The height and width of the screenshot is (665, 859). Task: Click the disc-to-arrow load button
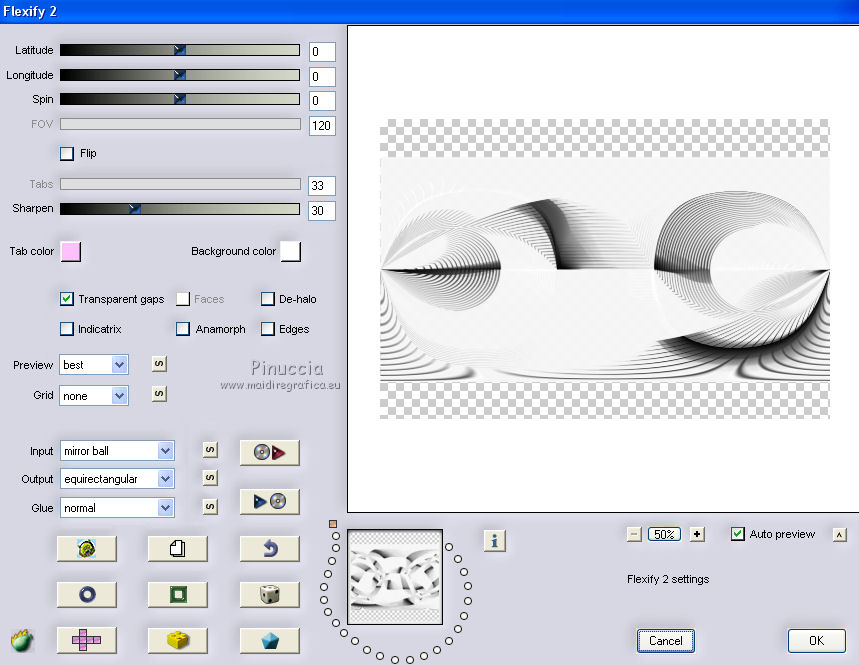270,452
